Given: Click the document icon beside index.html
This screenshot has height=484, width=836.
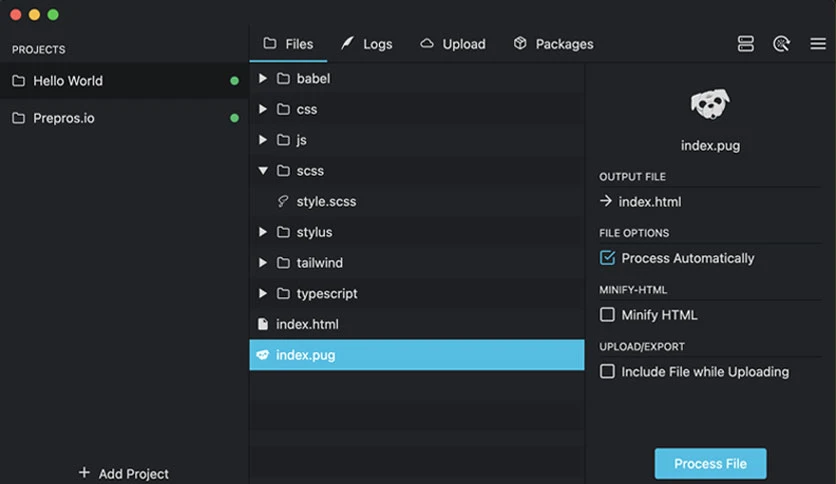Looking at the screenshot, I should [262, 324].
